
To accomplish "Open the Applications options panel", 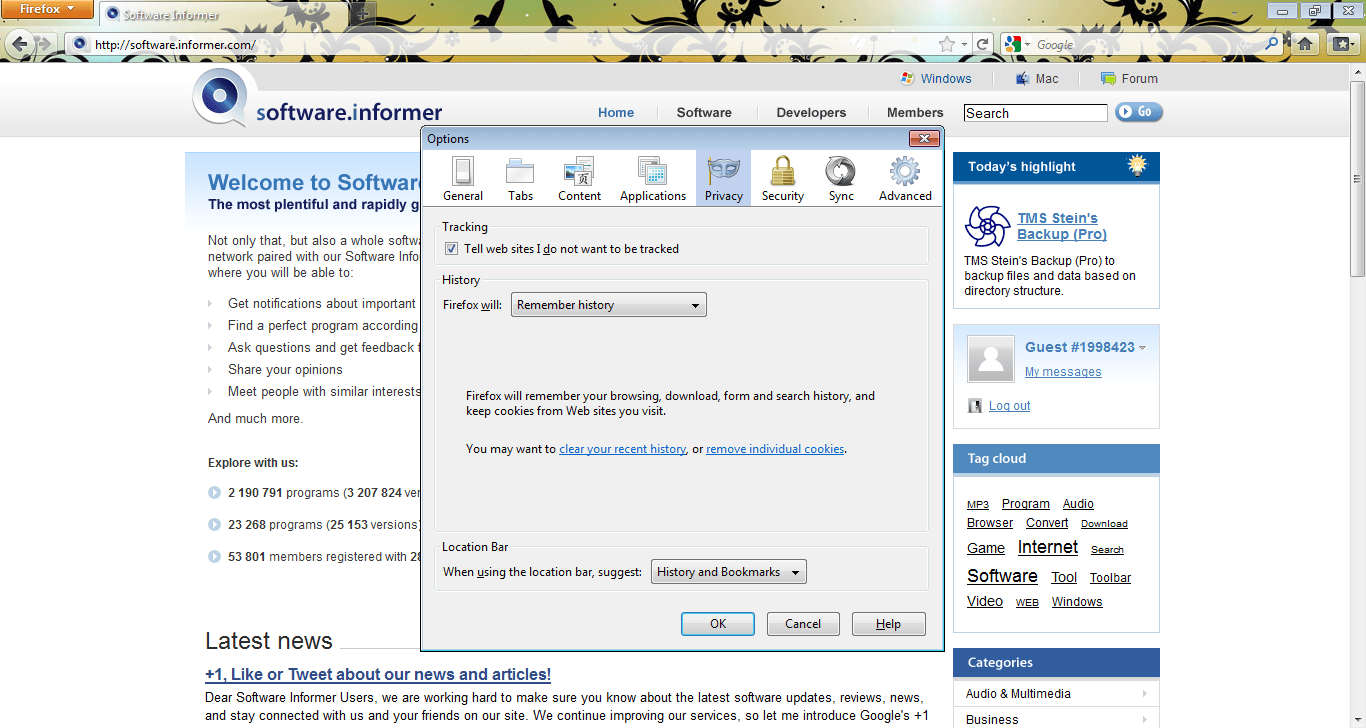I will tap(652, 178).
